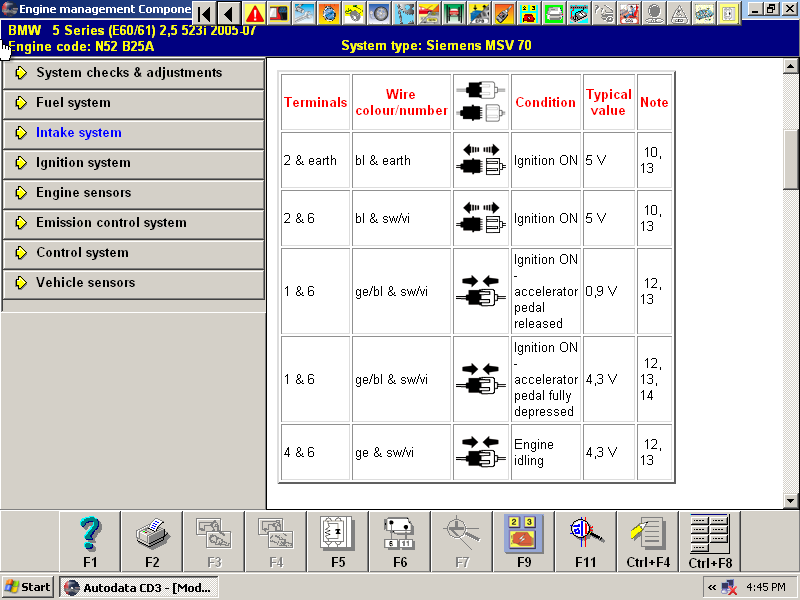Click the connector symbol in the '2 & earth' row
This screenshot has height=600, width=800.
coord(481,161)
